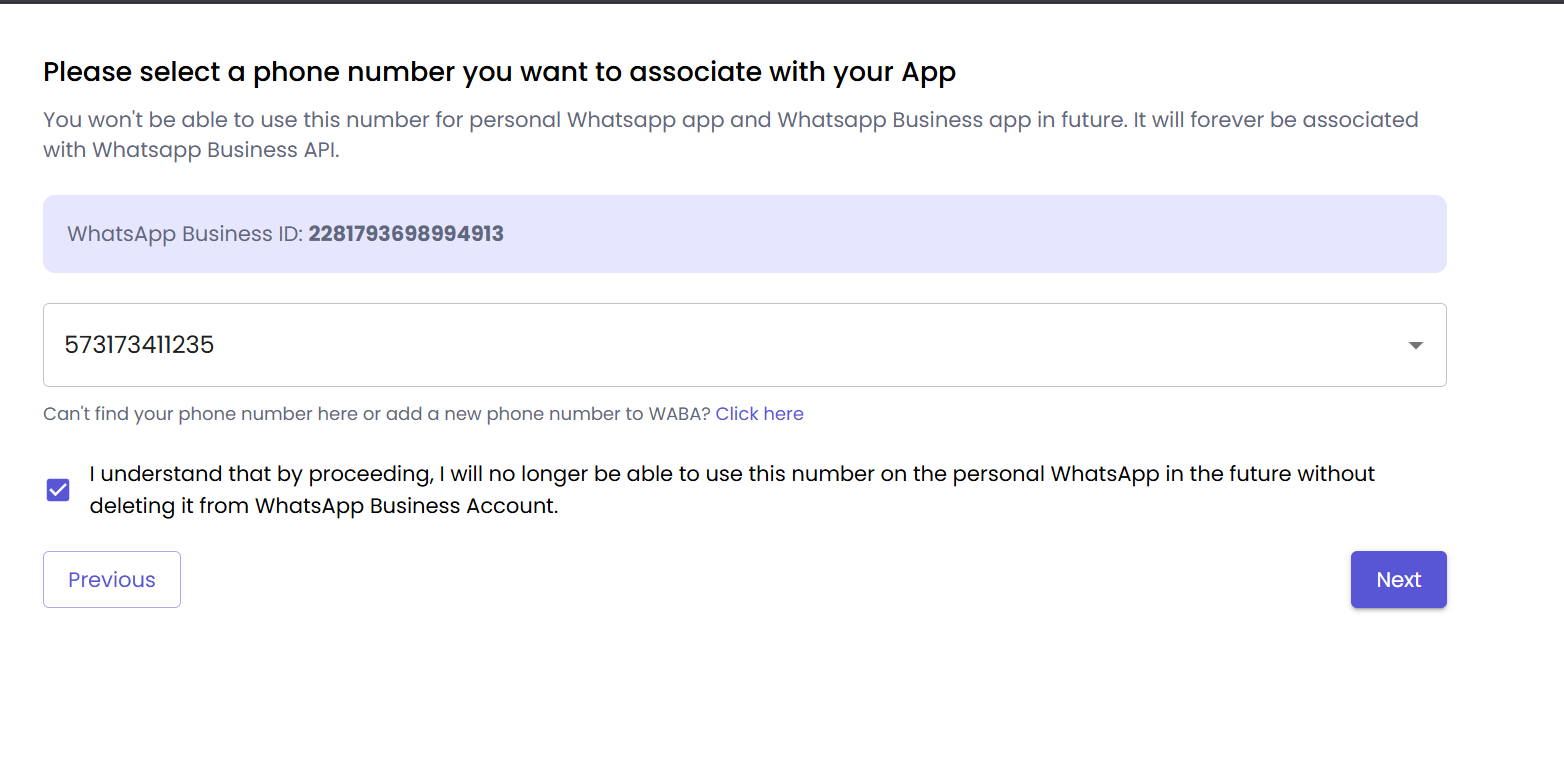
Task: Open the "Click here" link
Action: (x=759, y=414)
